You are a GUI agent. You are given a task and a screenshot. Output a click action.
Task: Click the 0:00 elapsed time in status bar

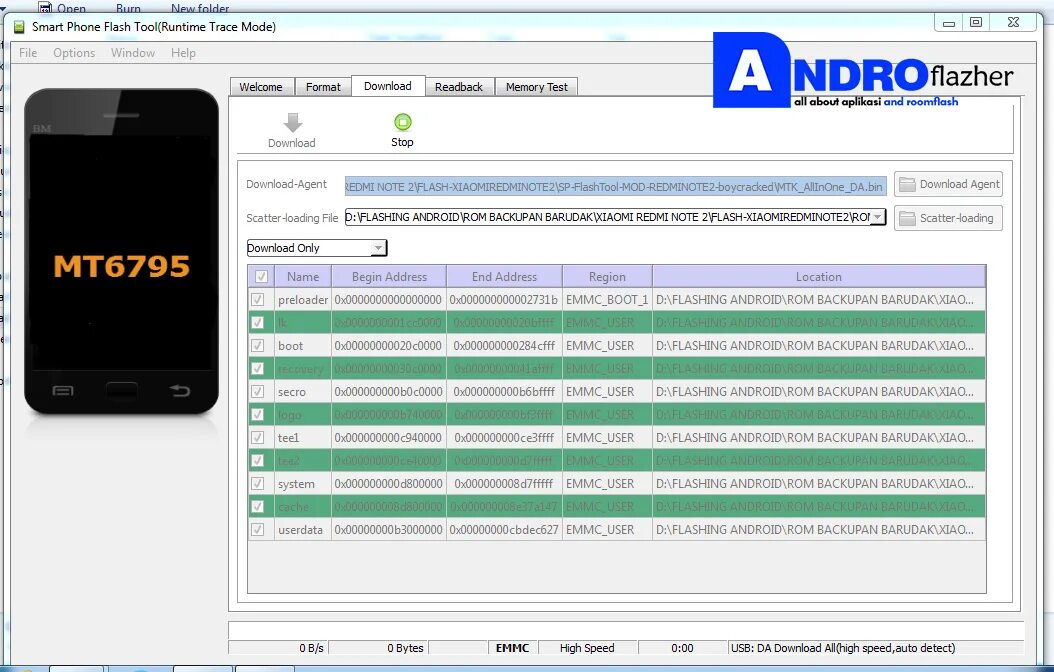[x=682, y=648]
